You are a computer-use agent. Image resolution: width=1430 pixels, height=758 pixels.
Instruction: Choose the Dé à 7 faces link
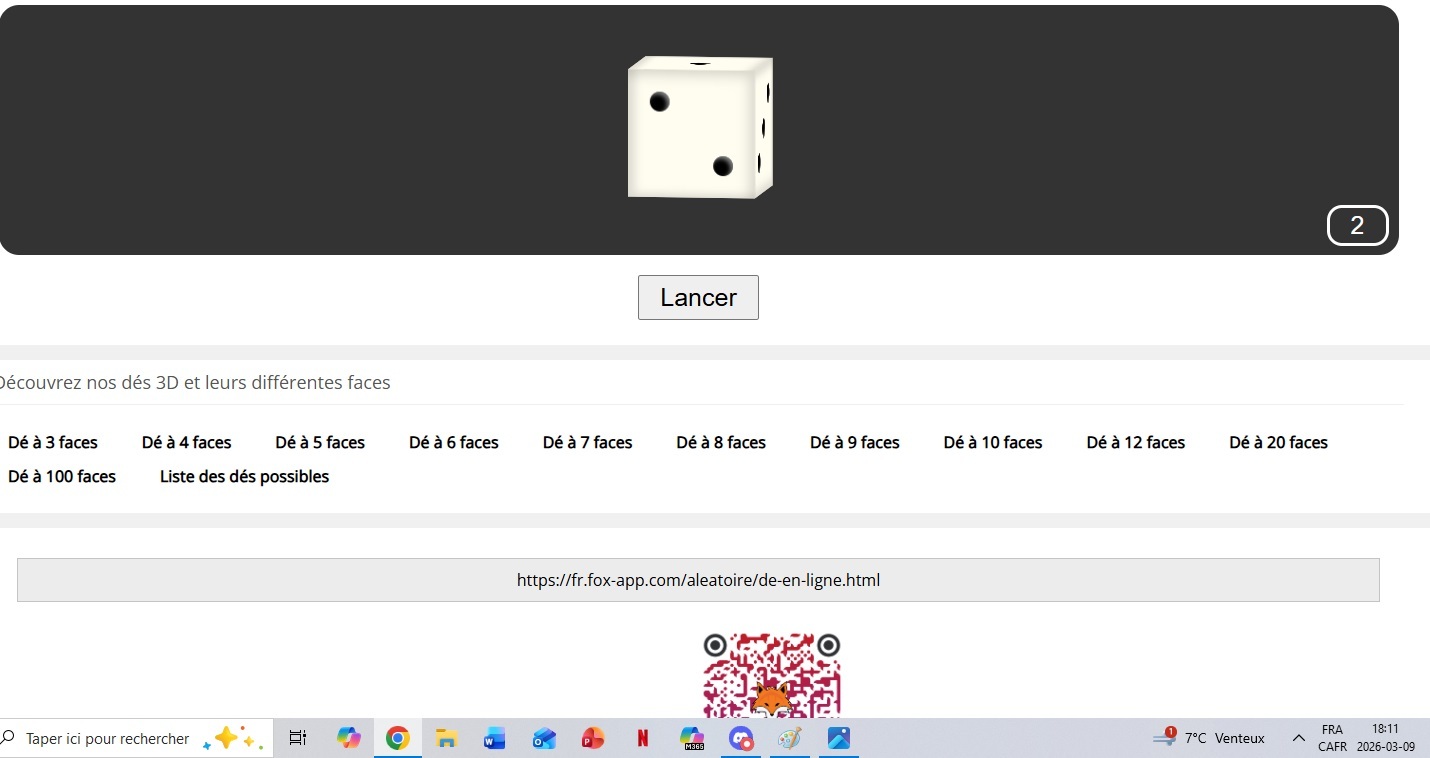[x=588, y=442]
